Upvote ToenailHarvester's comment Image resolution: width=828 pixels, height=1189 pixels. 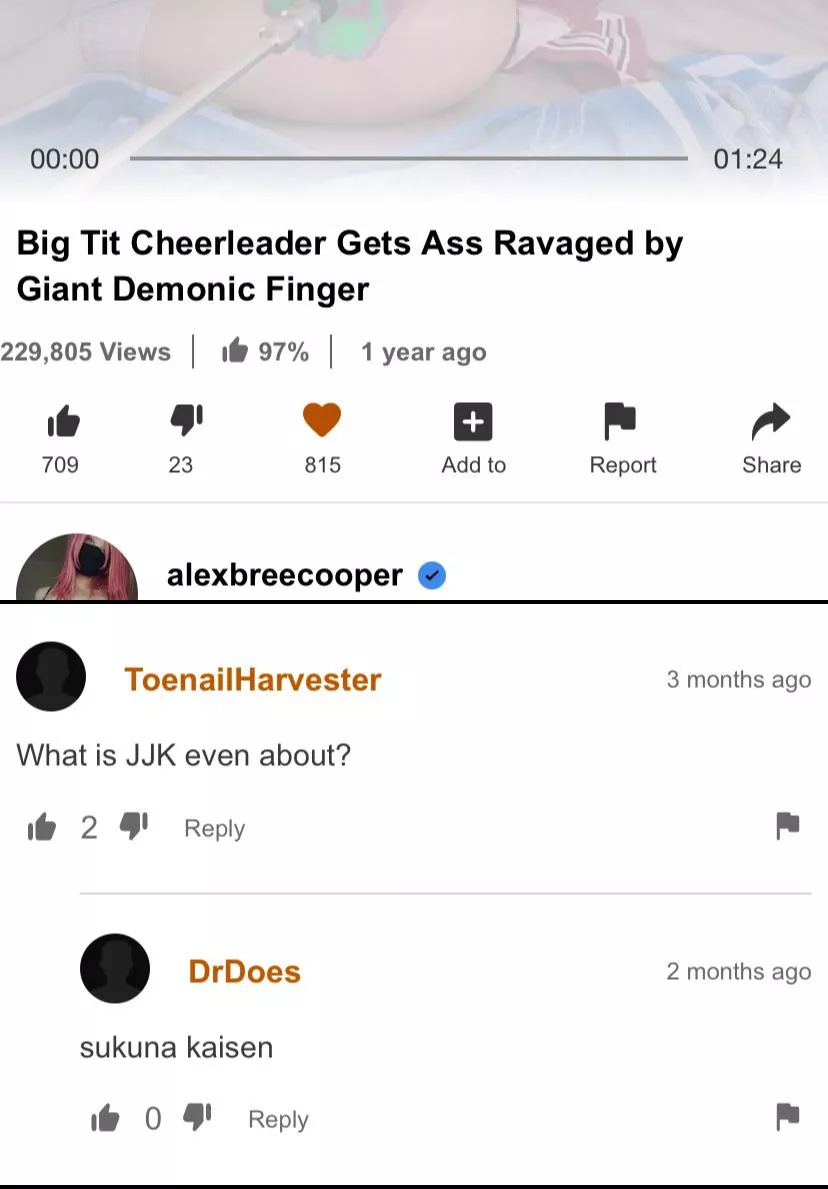coord(42,827)
